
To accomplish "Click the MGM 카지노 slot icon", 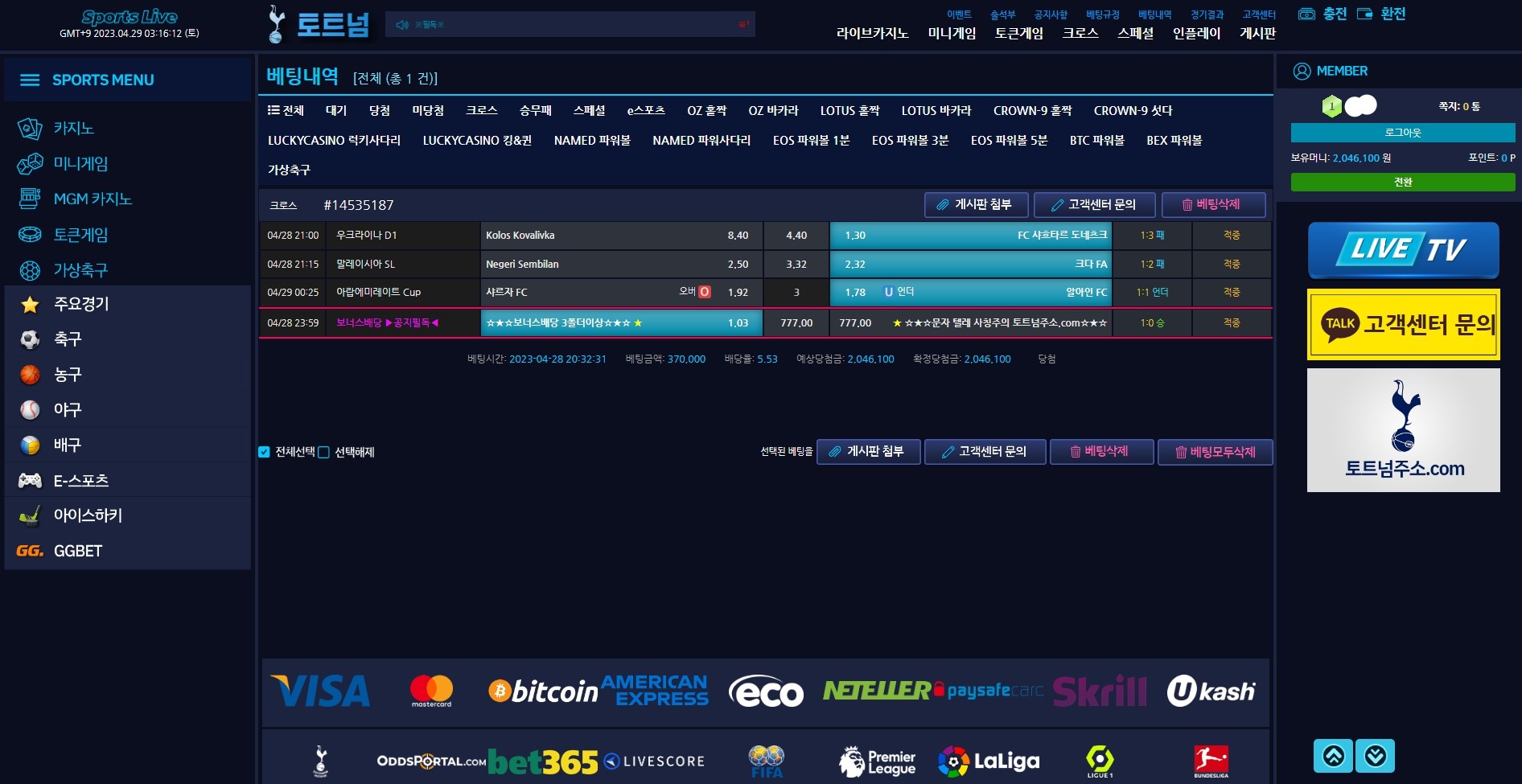I will [x=30, y=199].
